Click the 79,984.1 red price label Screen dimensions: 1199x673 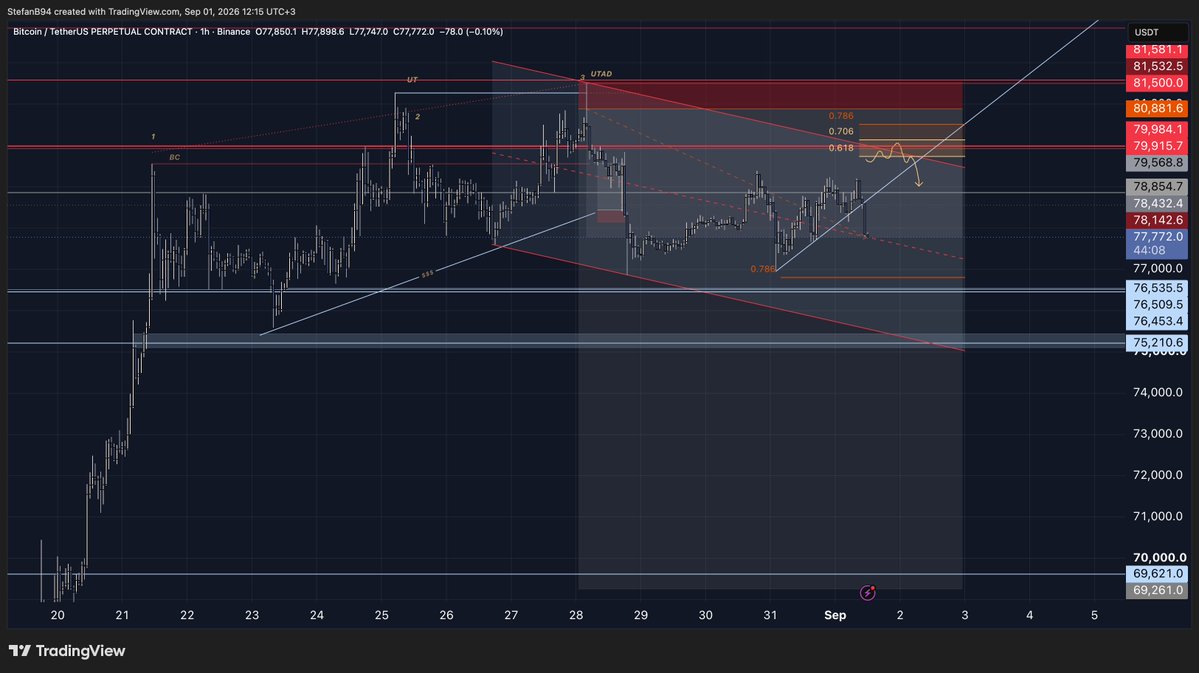pos(1158,129)
